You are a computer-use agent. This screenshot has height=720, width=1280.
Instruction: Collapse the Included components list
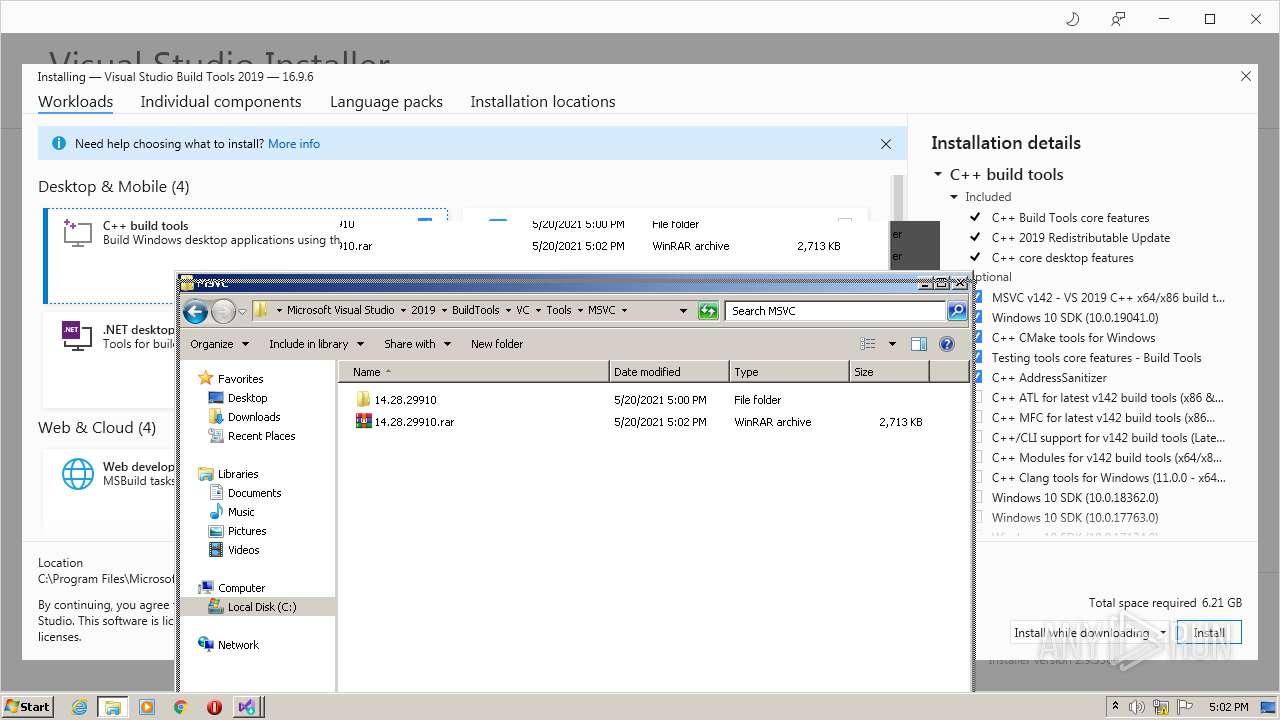954,197
